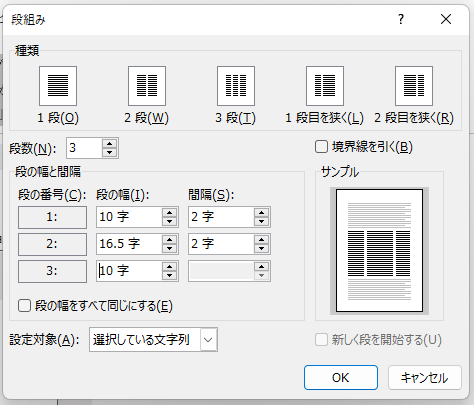Screen dimensions: 474x405
Task: Open the 設定対象 dropdown list
Action: pyautogui.click(x=208, y=340)
